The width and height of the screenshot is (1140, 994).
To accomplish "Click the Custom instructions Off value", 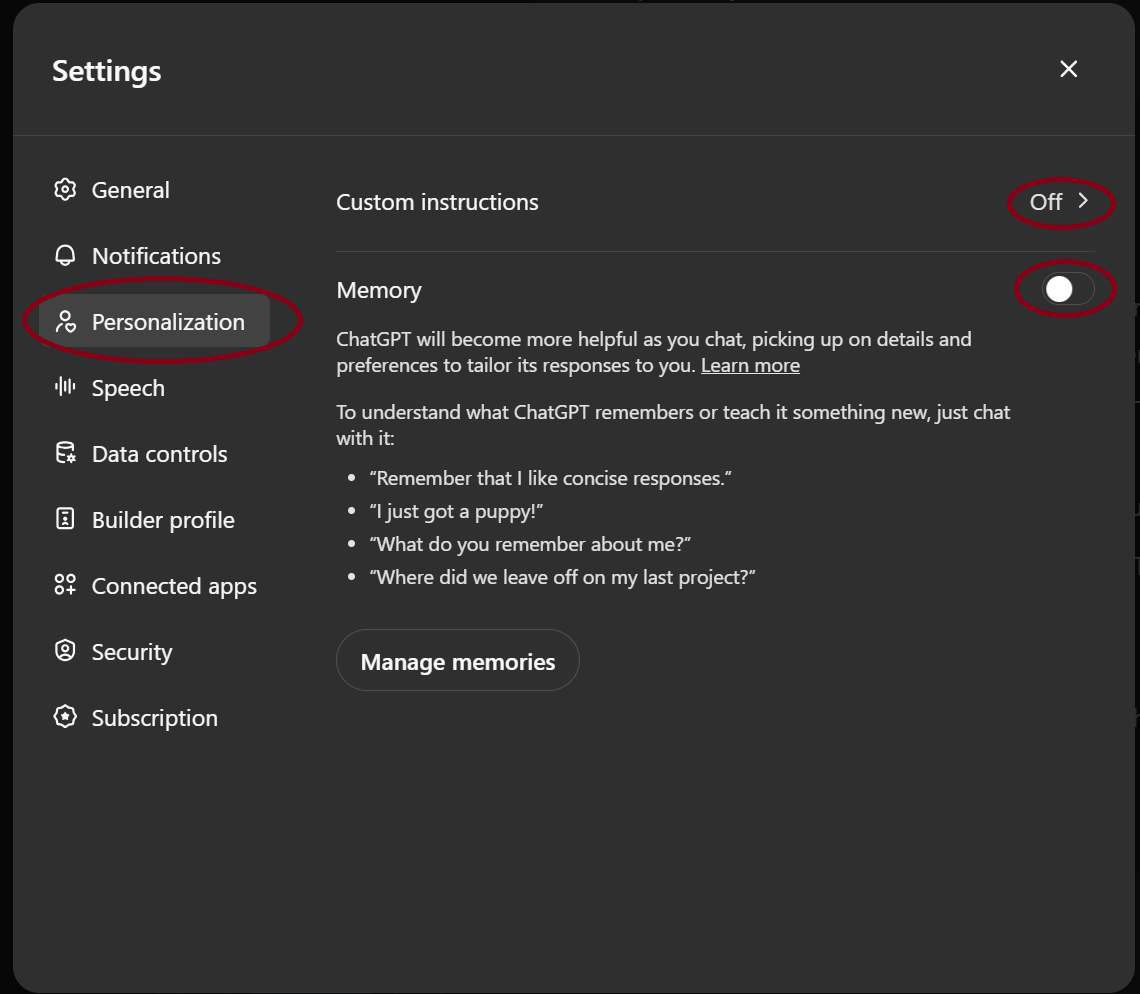I will (1046, 201).
